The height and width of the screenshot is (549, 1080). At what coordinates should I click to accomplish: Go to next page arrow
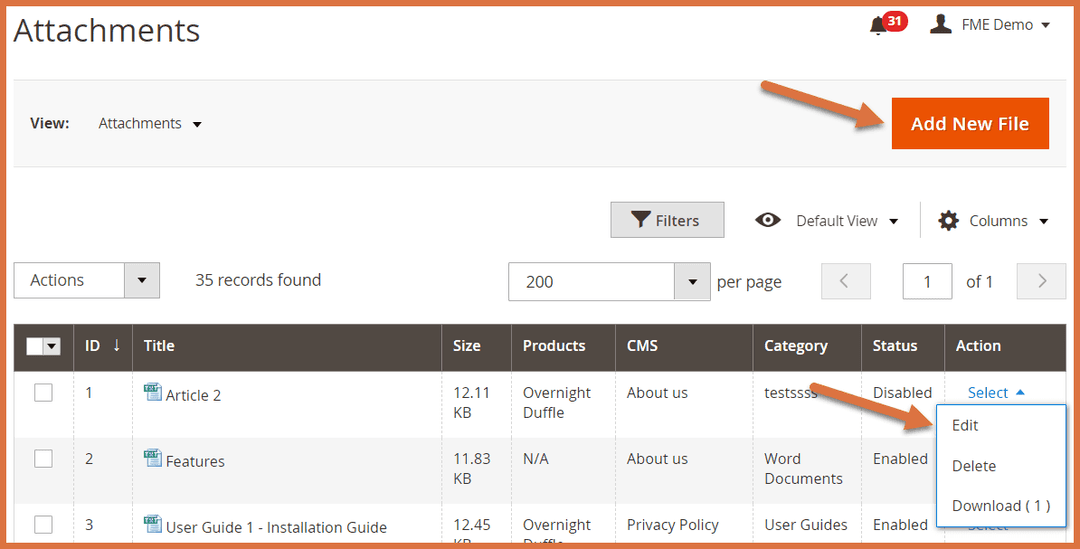coord(1041,281)
